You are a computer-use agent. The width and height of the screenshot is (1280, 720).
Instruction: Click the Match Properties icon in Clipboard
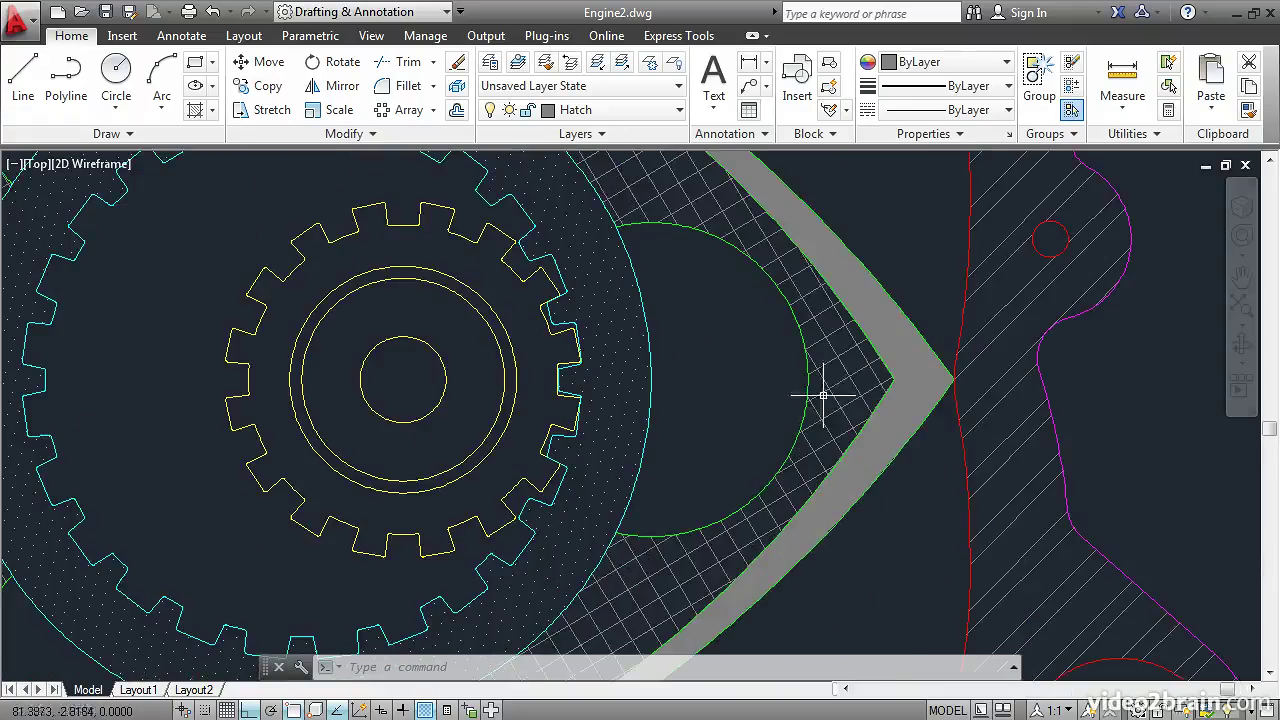coord(1249,110)
